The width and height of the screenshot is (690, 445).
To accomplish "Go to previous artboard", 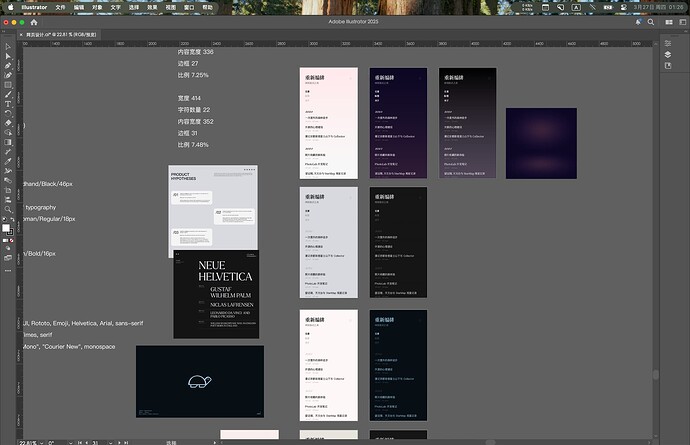I will (86, 442).
